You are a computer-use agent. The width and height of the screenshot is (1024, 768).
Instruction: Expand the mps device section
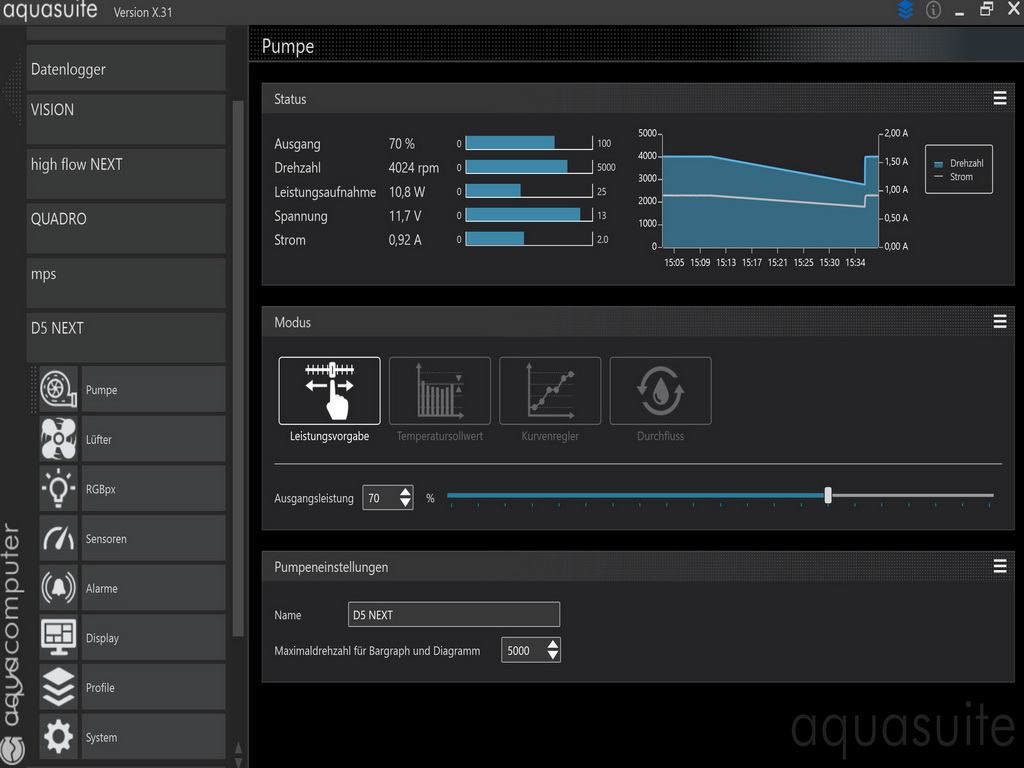[x=126, y=283]
